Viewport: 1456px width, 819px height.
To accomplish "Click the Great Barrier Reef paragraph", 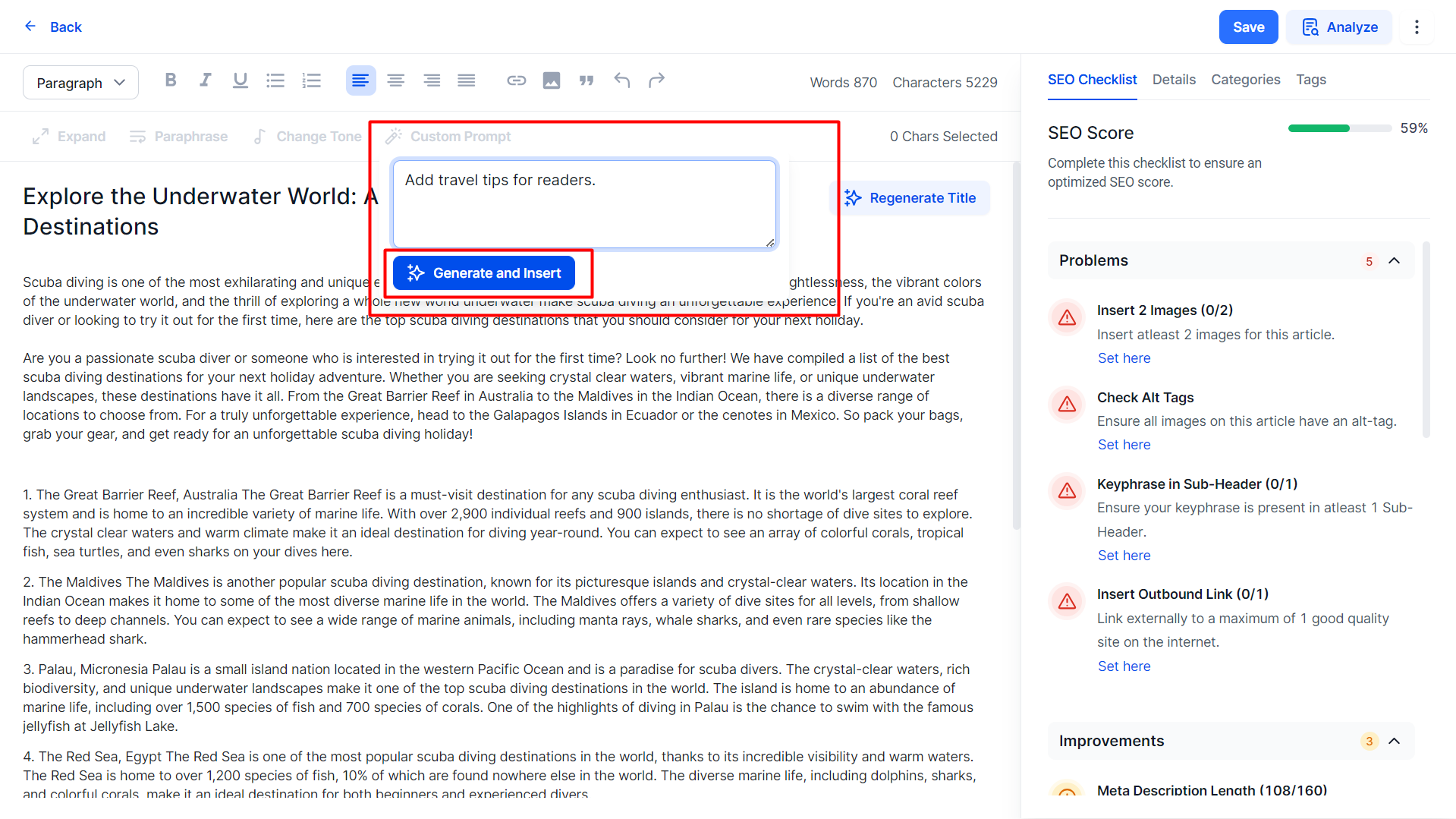I will pyautogui.click(x=499, y=524).
